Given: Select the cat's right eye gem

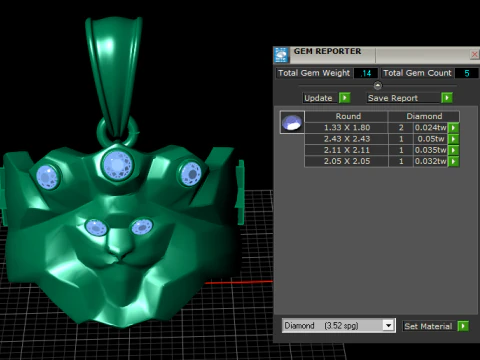Looking at the screenshot, I should tap(142, 227).
